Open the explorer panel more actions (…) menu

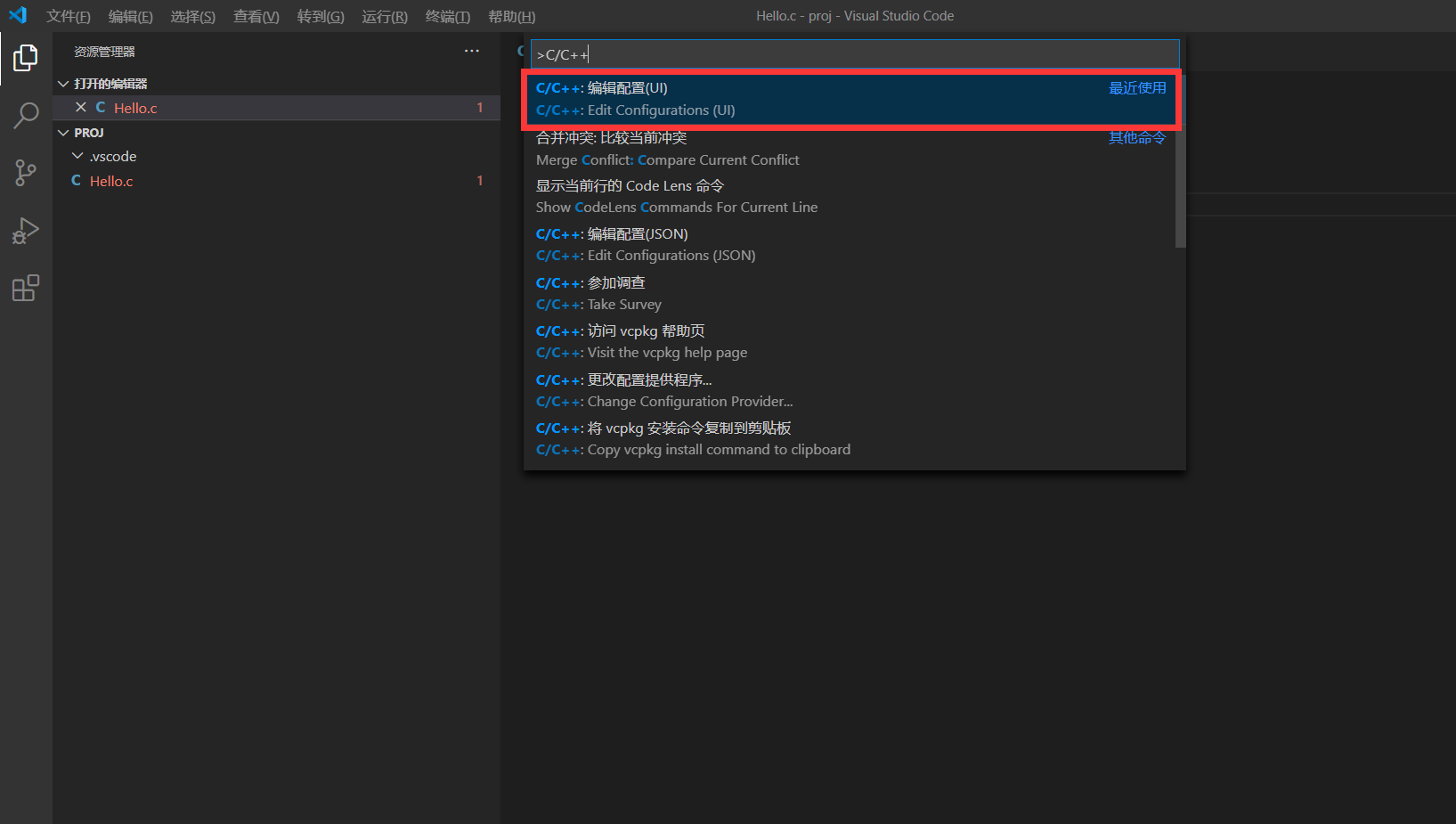point(472,51)
